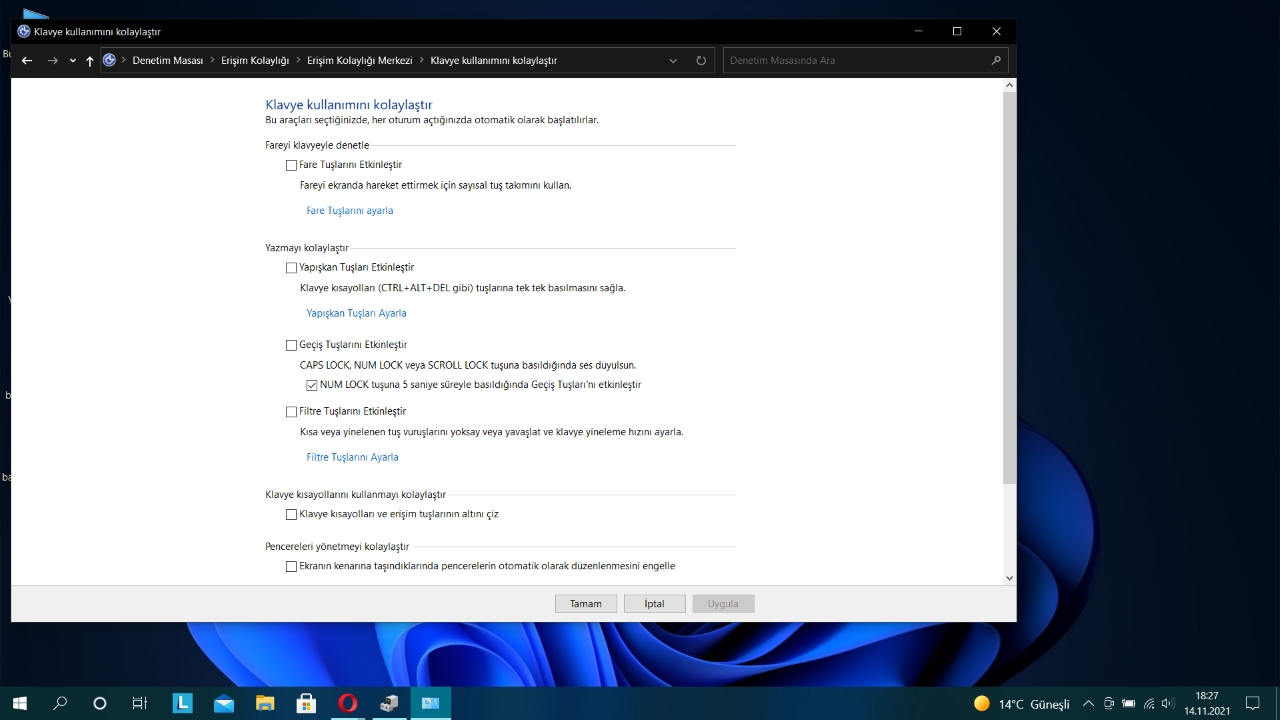
Task: Open the recent locations dropdown arrow
Action: pyautogui.click(x=73, y=61)
